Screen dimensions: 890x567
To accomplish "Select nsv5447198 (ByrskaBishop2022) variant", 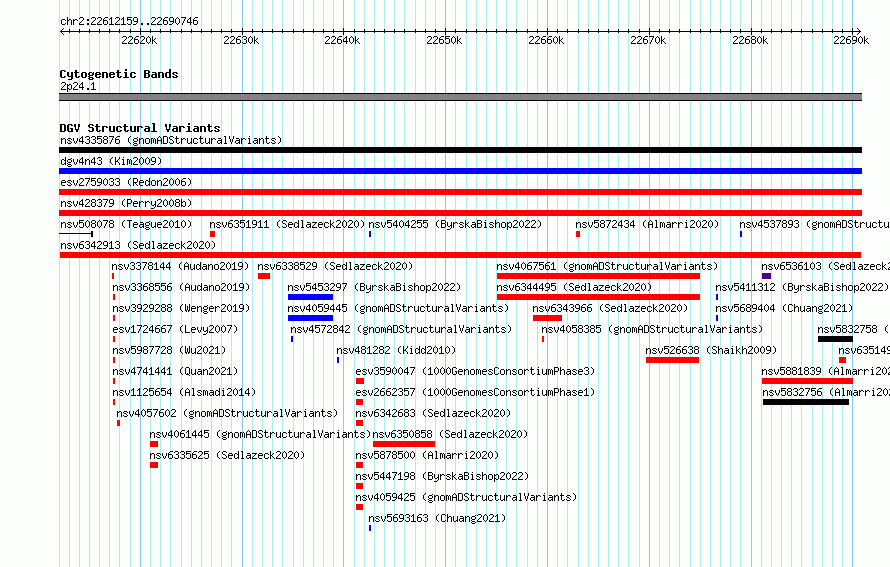I will (442, 476).
